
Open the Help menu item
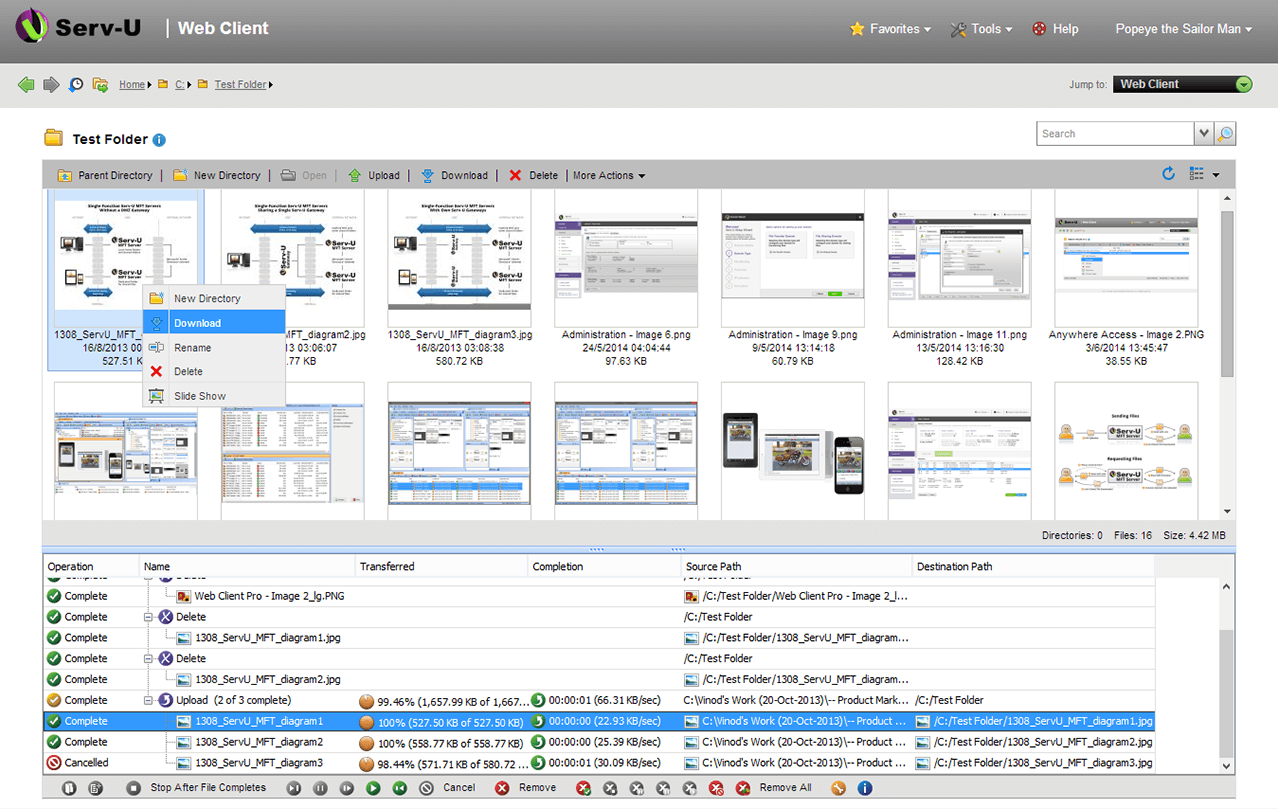point(1055,29)
